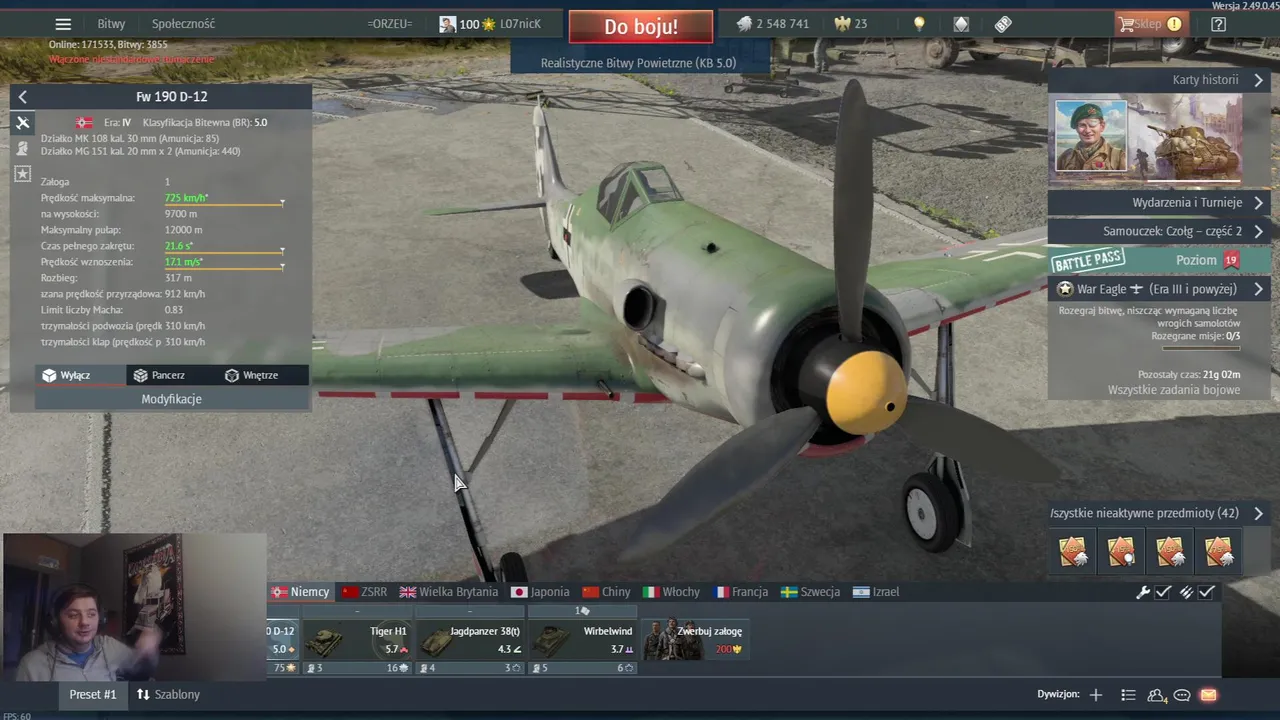1280x720 pixels.
Task: Switch to Francja nation tab
Action: point(741,592)
